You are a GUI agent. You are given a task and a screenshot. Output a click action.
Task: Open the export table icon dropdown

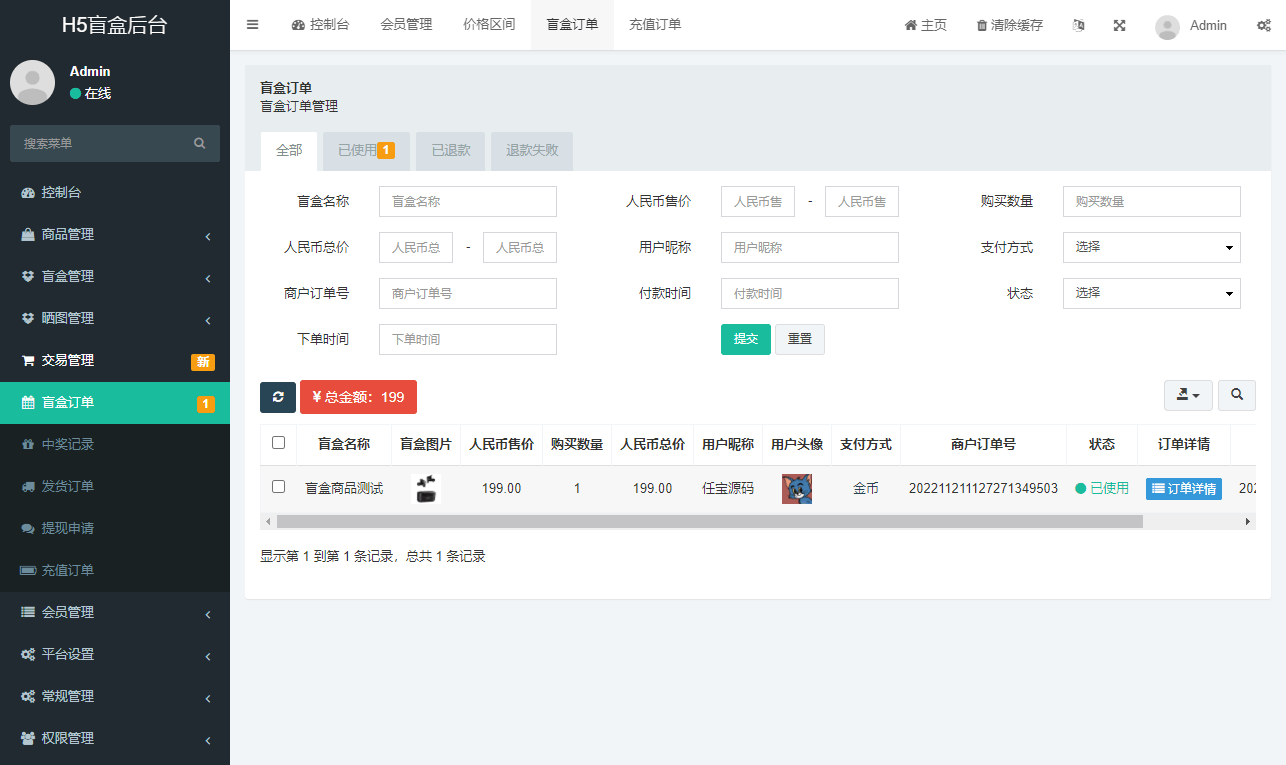tap(1188, 396)
